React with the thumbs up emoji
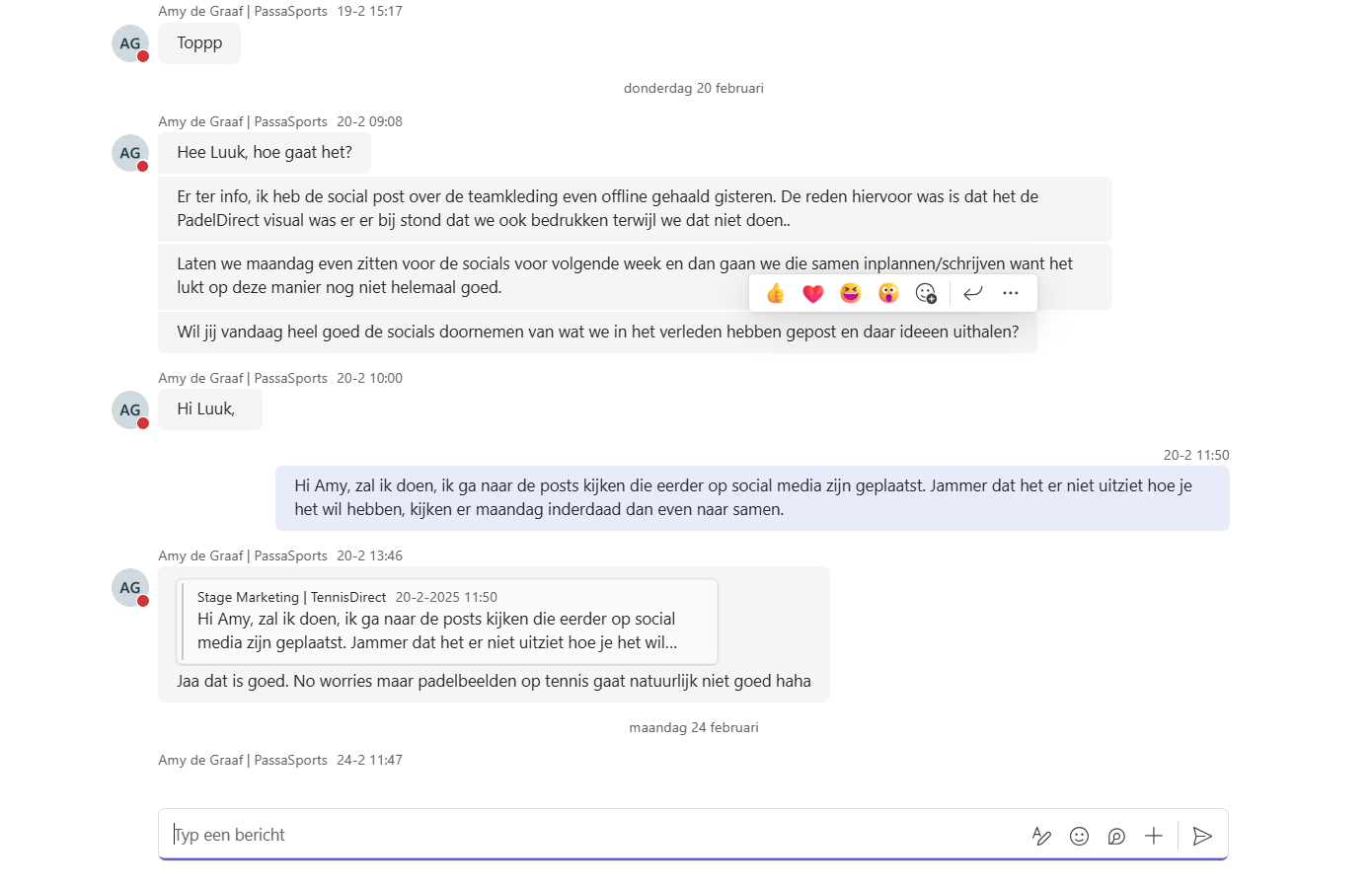This screenshot has width=1372, height=888. pyautogui.click(x=776, y=293)
